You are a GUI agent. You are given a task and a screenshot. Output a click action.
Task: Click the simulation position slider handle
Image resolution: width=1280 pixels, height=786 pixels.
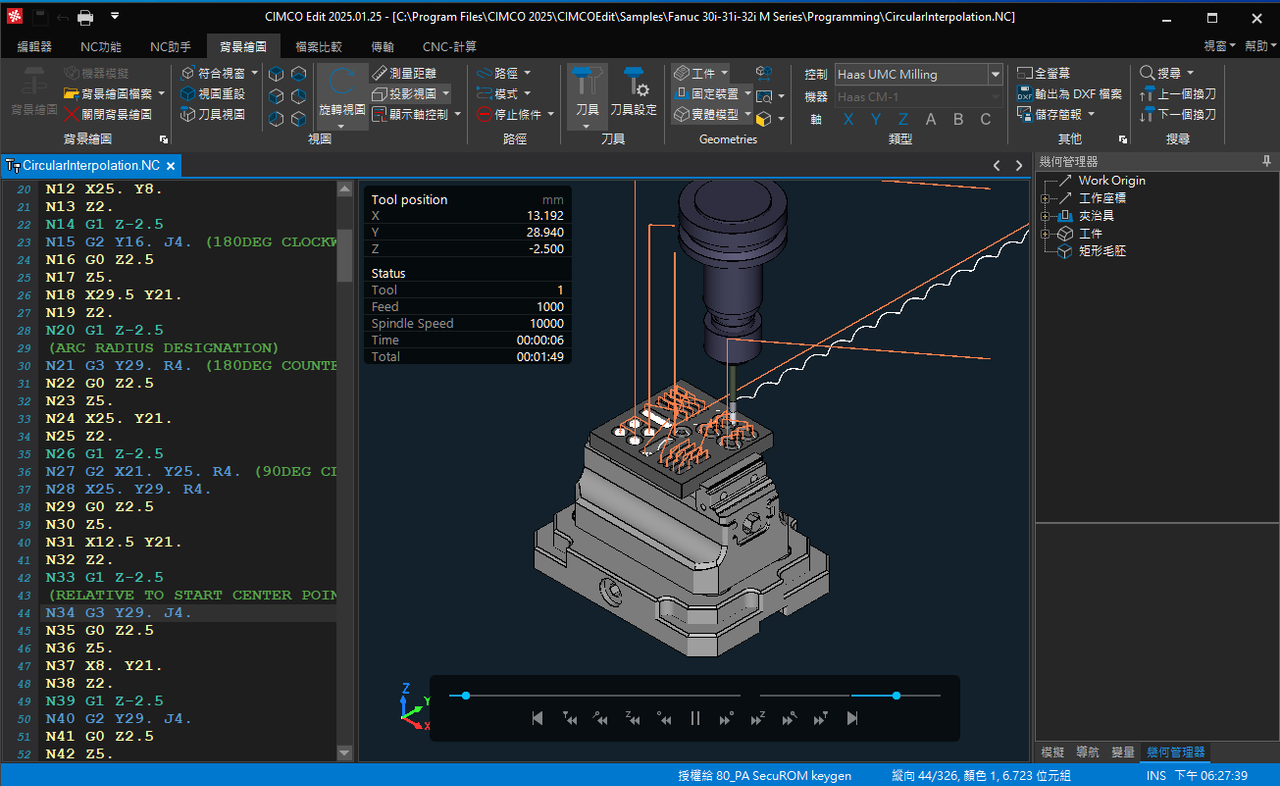[x=465, y=695]
